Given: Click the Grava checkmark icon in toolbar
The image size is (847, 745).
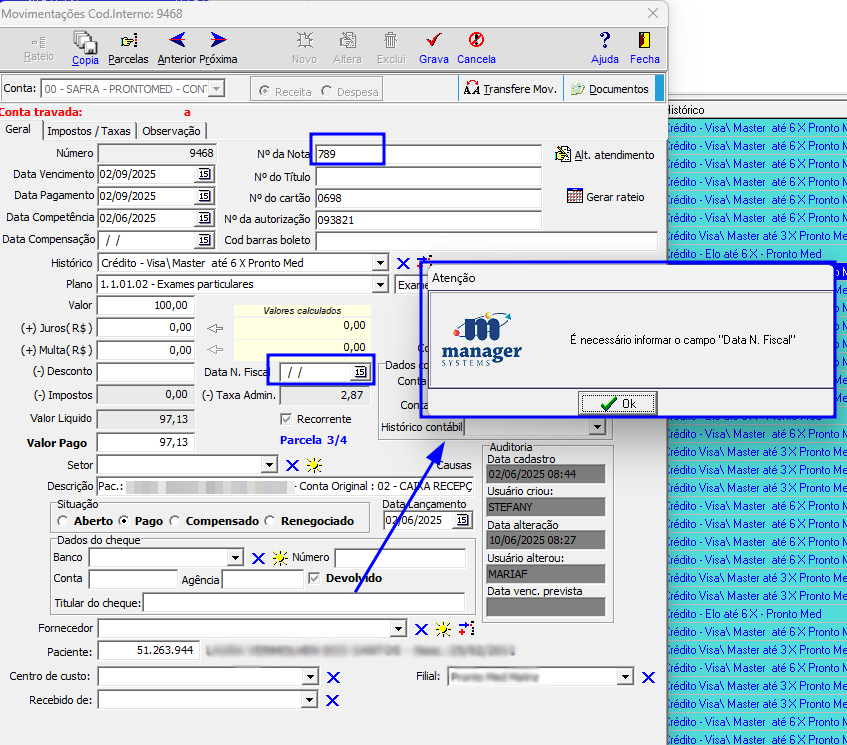Looking at the screenshot, I should [433, 41].
